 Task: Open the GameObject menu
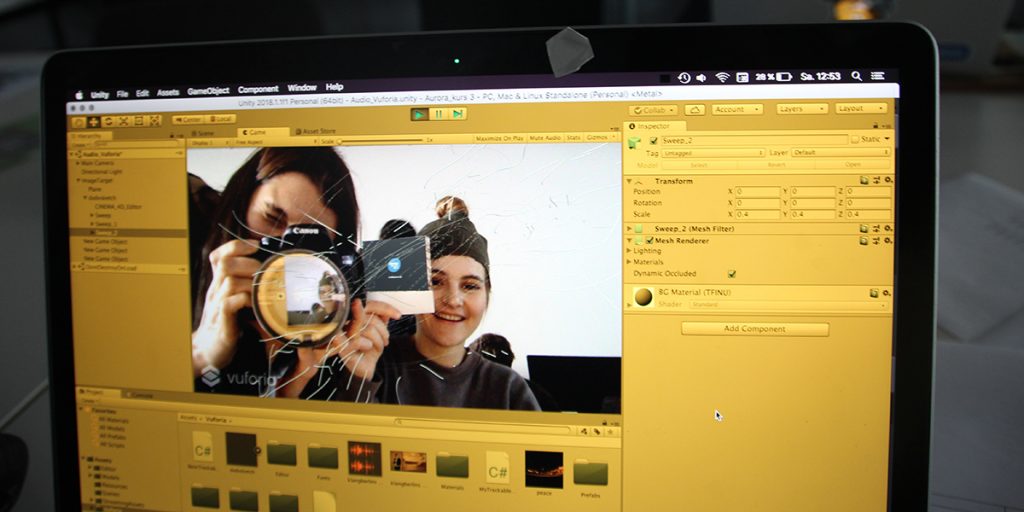(208, 90)
